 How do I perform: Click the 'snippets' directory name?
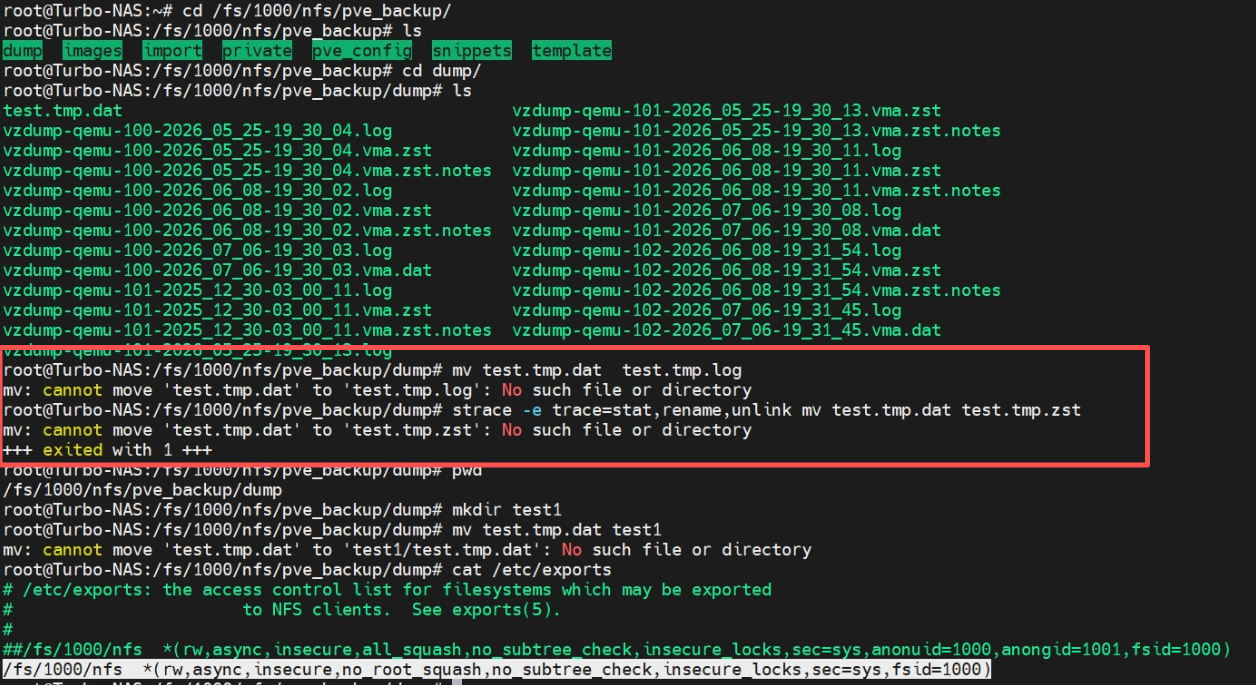pyautogui.click(x=473, y=50)
